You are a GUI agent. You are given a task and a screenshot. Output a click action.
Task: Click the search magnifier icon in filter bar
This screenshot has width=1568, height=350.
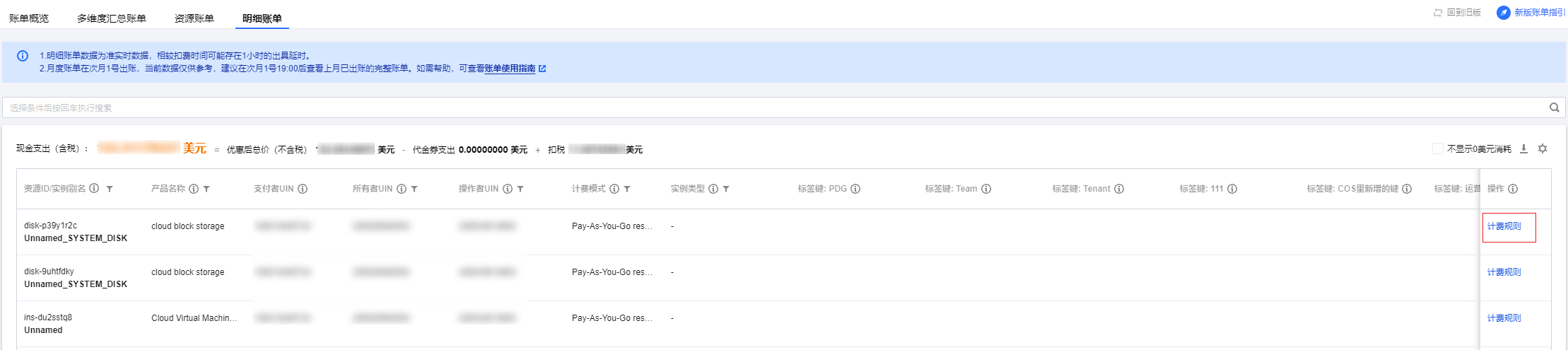coord(1554,107)
